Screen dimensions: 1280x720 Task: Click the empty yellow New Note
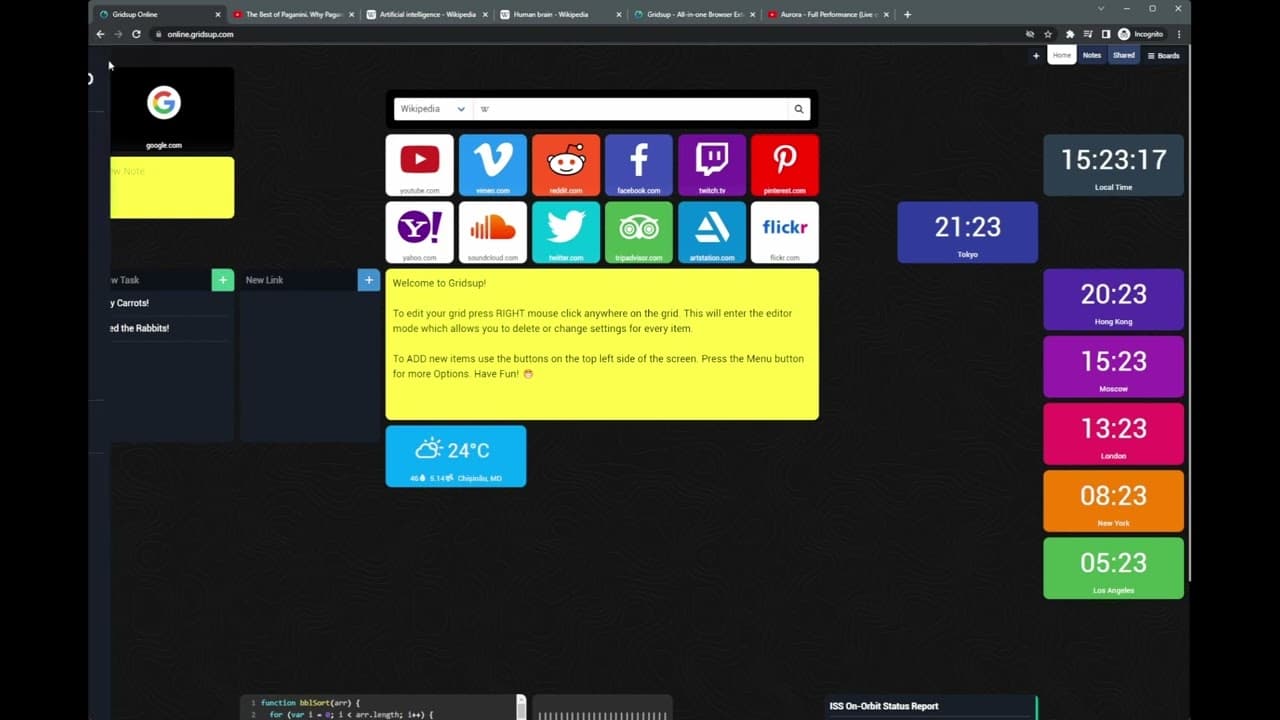point(172,187)
